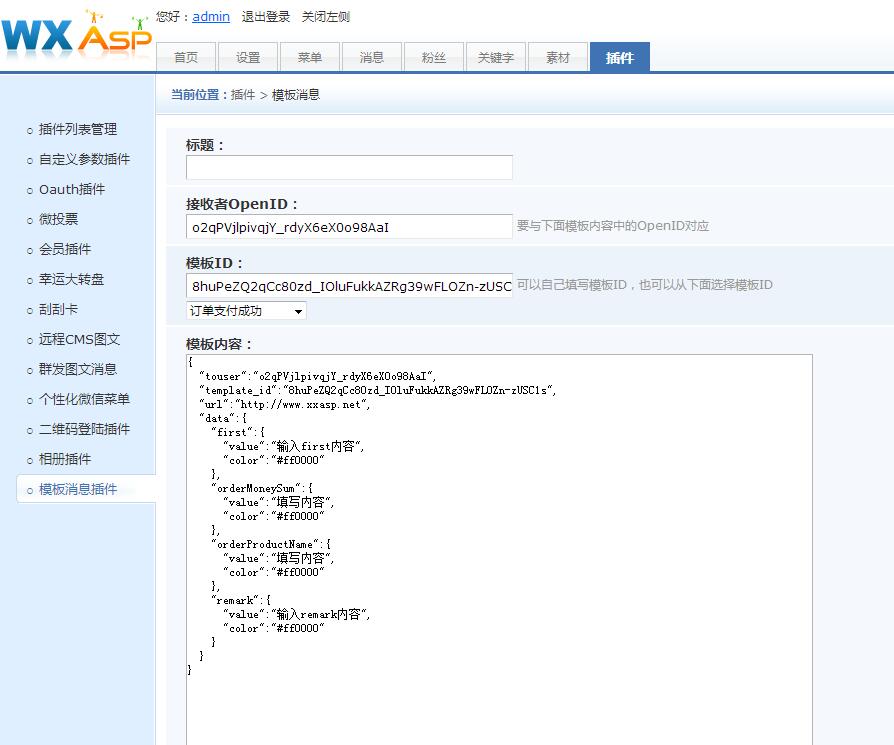Click the 输入remark内容 value line
Image resolution: width=894 pixels, height=745 pixels.
coord(296,614)
